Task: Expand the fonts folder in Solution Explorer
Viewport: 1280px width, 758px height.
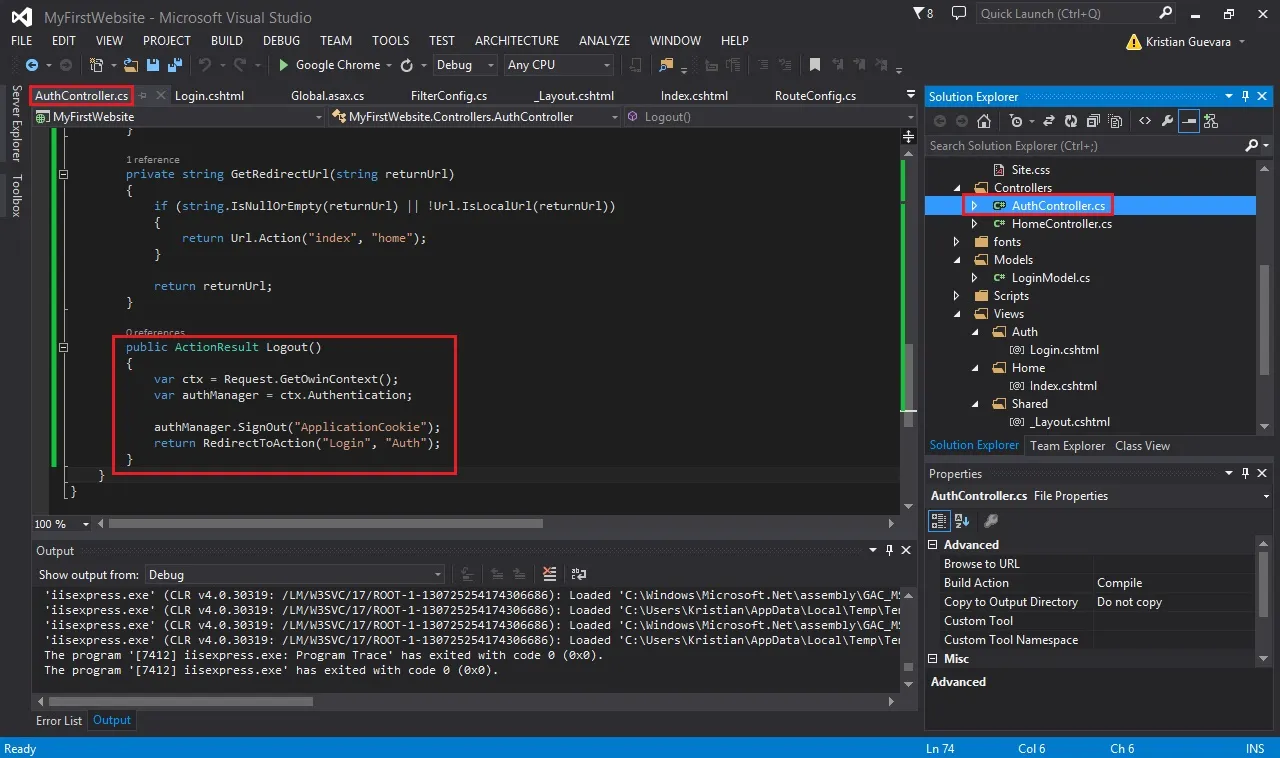Action: [957, 242]
